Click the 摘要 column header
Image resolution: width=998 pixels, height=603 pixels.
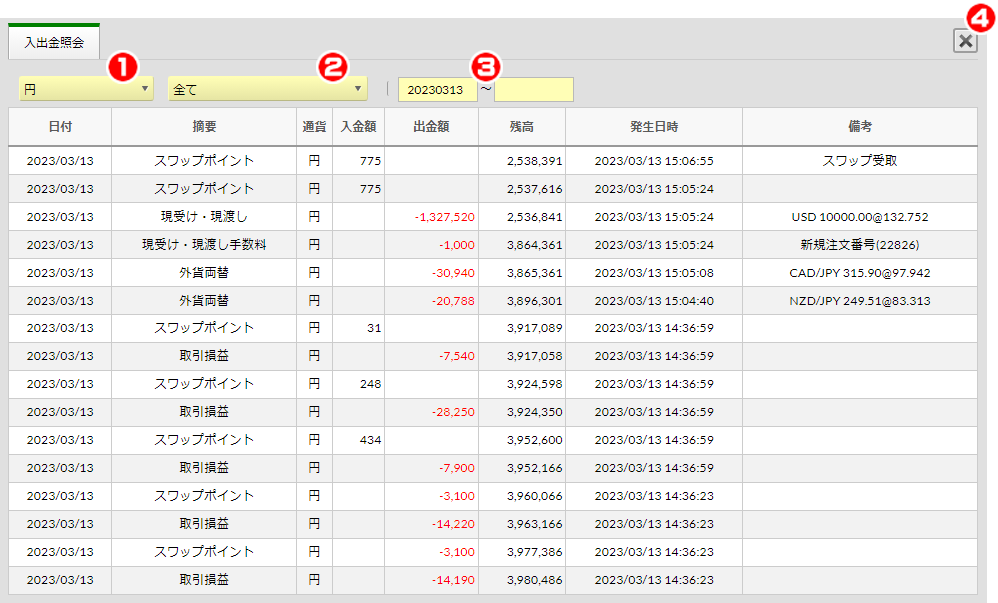tap(204, 127)
